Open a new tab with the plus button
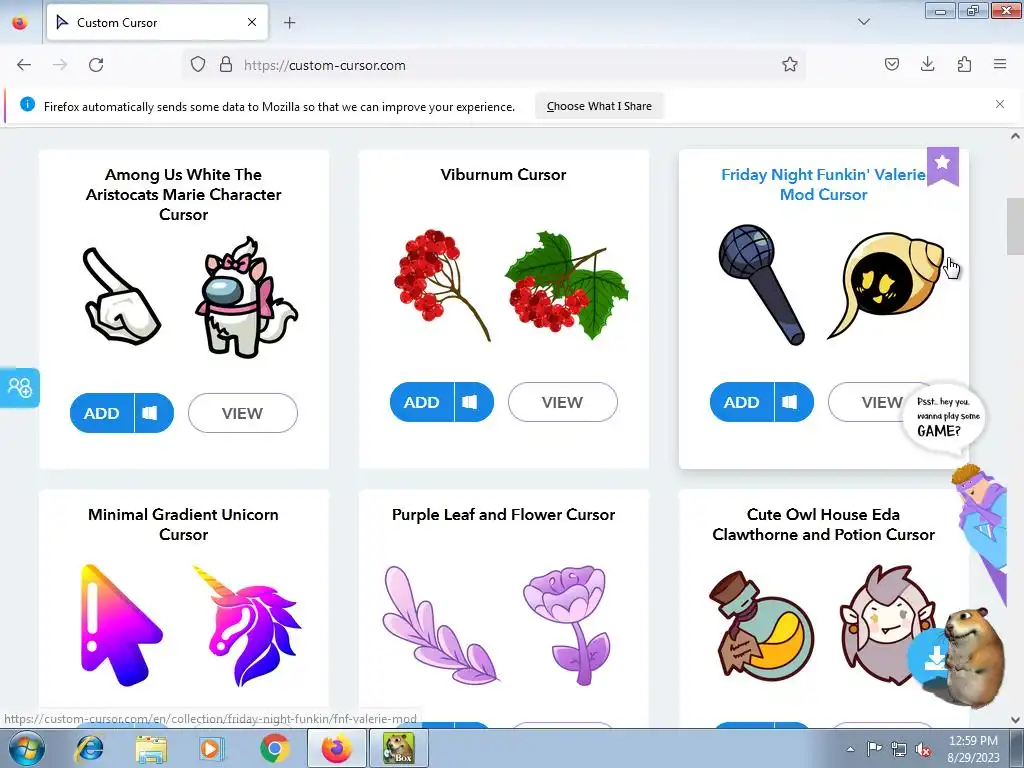The image size is (1024, 768). [x=289, y=23]
